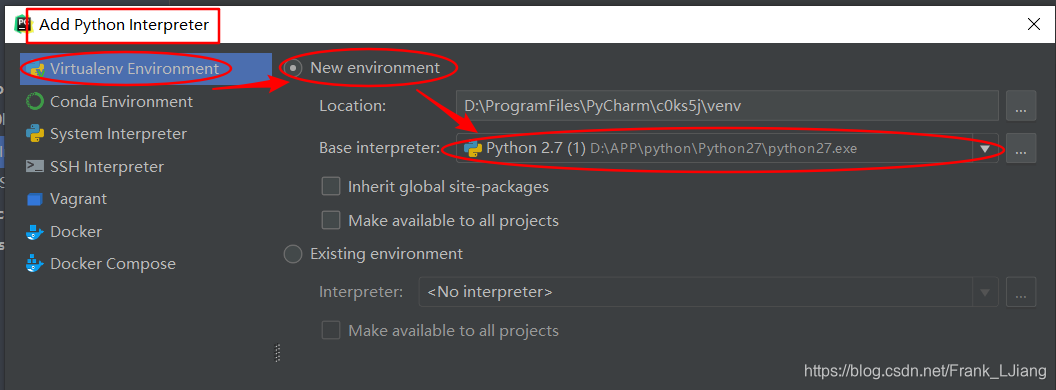1056x390 pixels.
Task: Click the Docker label in the sidebar
Action: point(76,232)
